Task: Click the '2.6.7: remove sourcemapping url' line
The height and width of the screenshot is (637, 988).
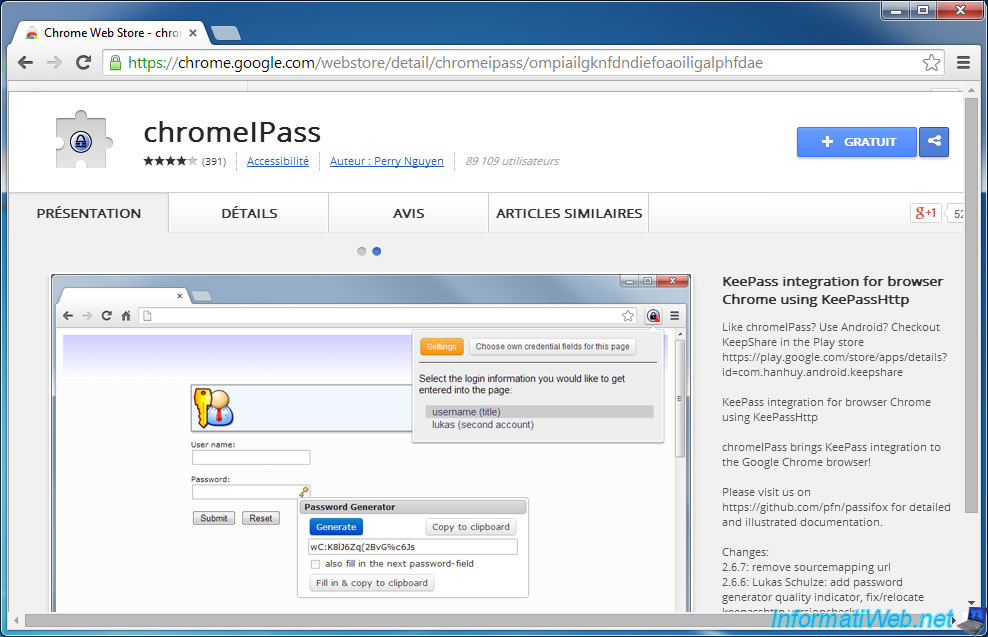Action: (x=806, y=567)
